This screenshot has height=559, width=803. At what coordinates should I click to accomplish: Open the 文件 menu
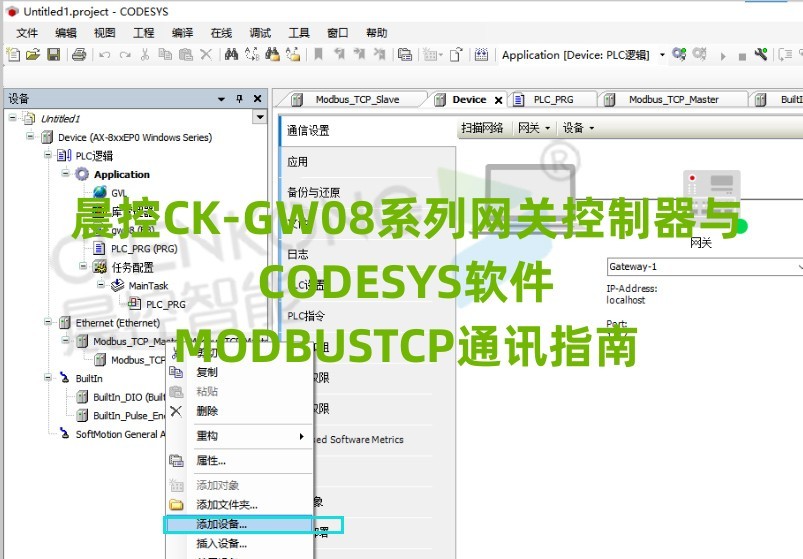[27, 33]
